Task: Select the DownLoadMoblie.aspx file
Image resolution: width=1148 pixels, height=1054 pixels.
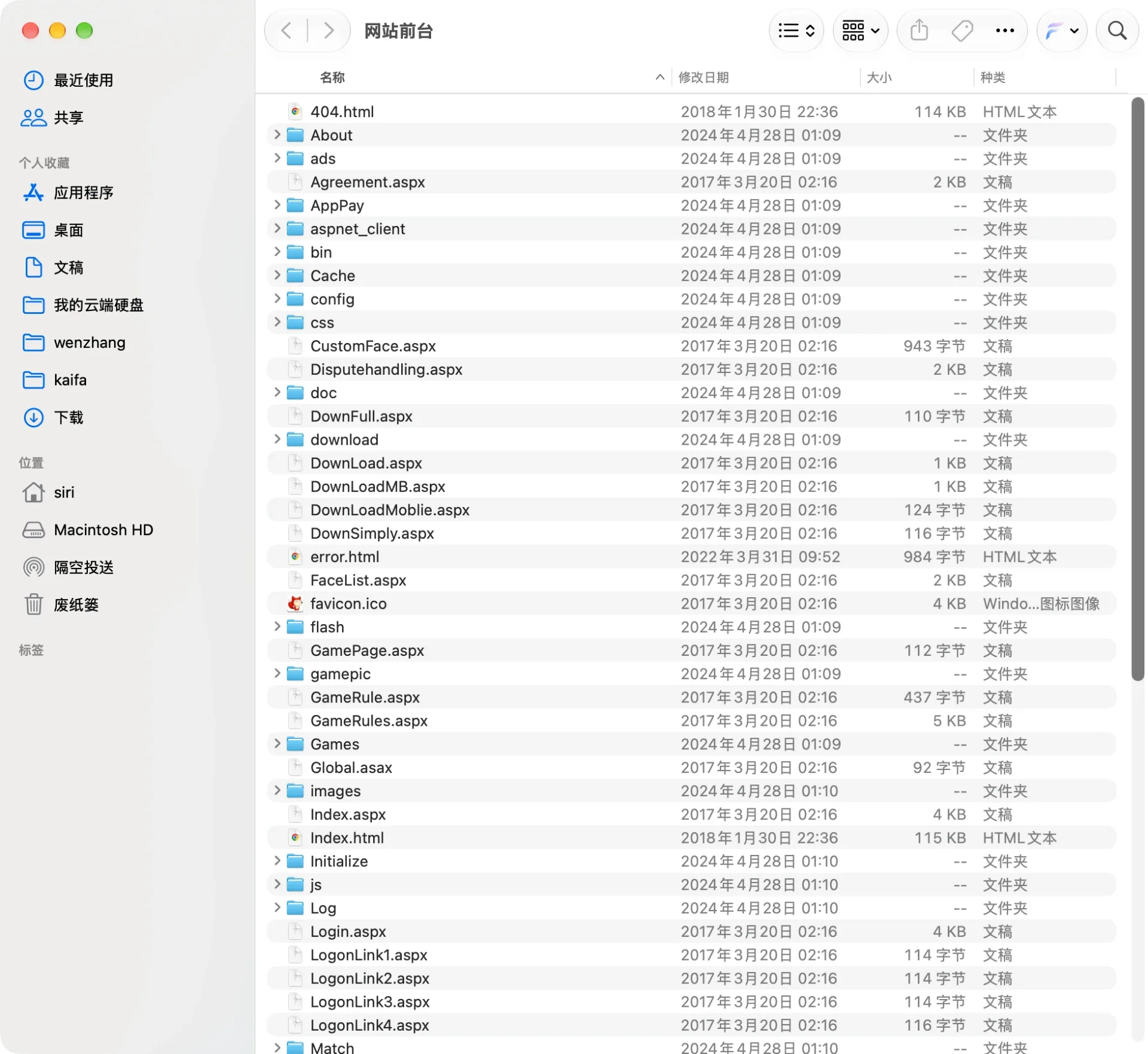Action: [692, 510]
